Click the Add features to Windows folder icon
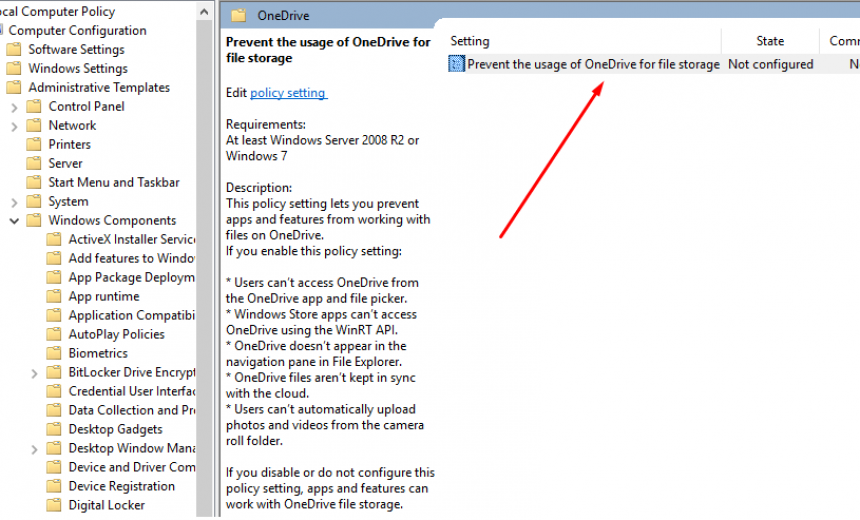Screen dimensions: 860x520 [54, 258]
